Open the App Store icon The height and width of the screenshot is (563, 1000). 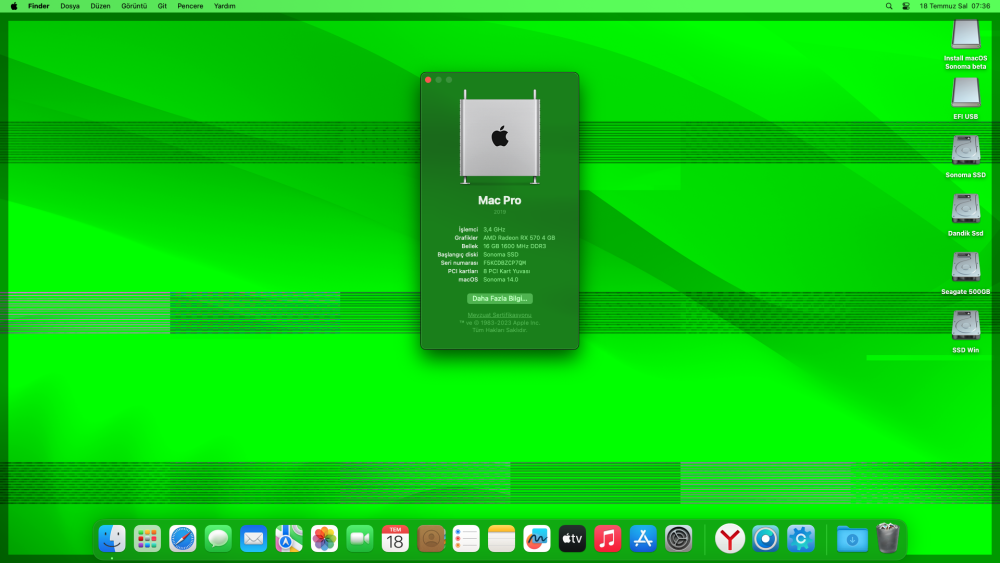tap(643, 539)
